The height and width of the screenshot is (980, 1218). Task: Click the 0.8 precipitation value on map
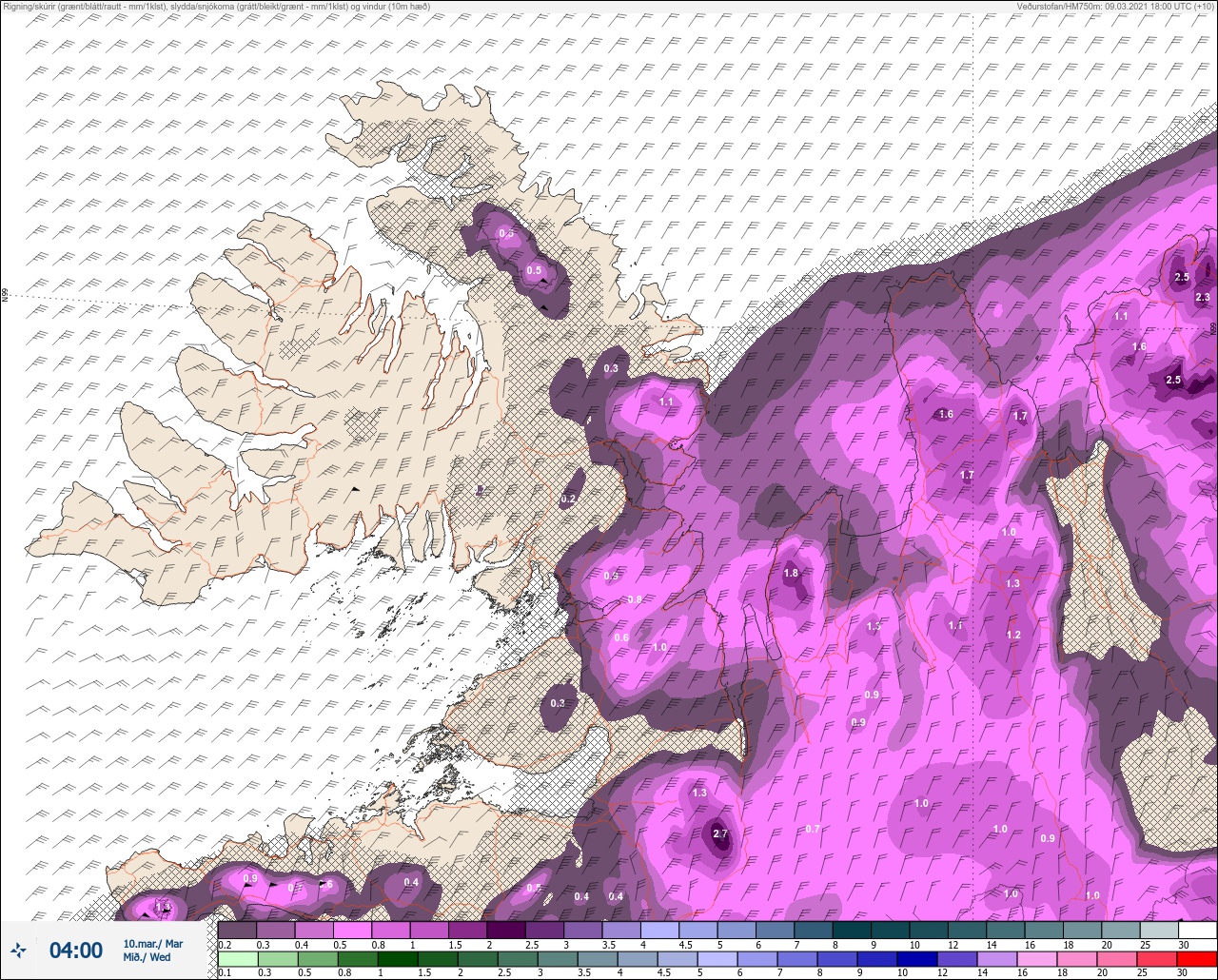tap(635, 599)
